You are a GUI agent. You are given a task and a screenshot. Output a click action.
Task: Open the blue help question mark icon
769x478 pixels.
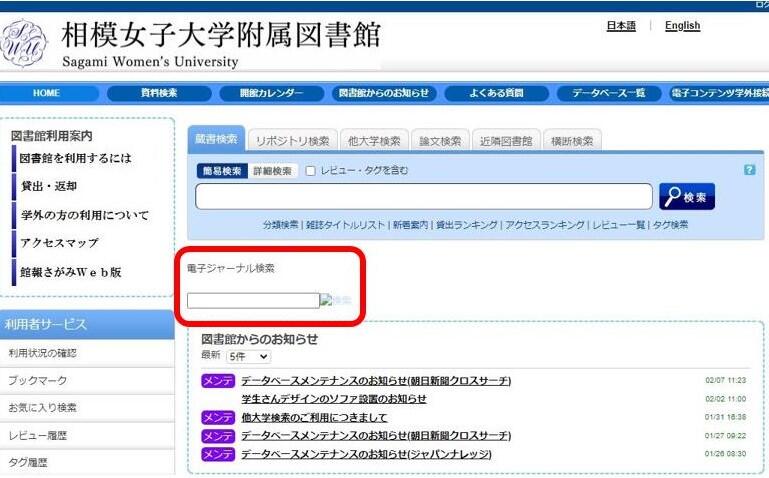coord(749,170)
